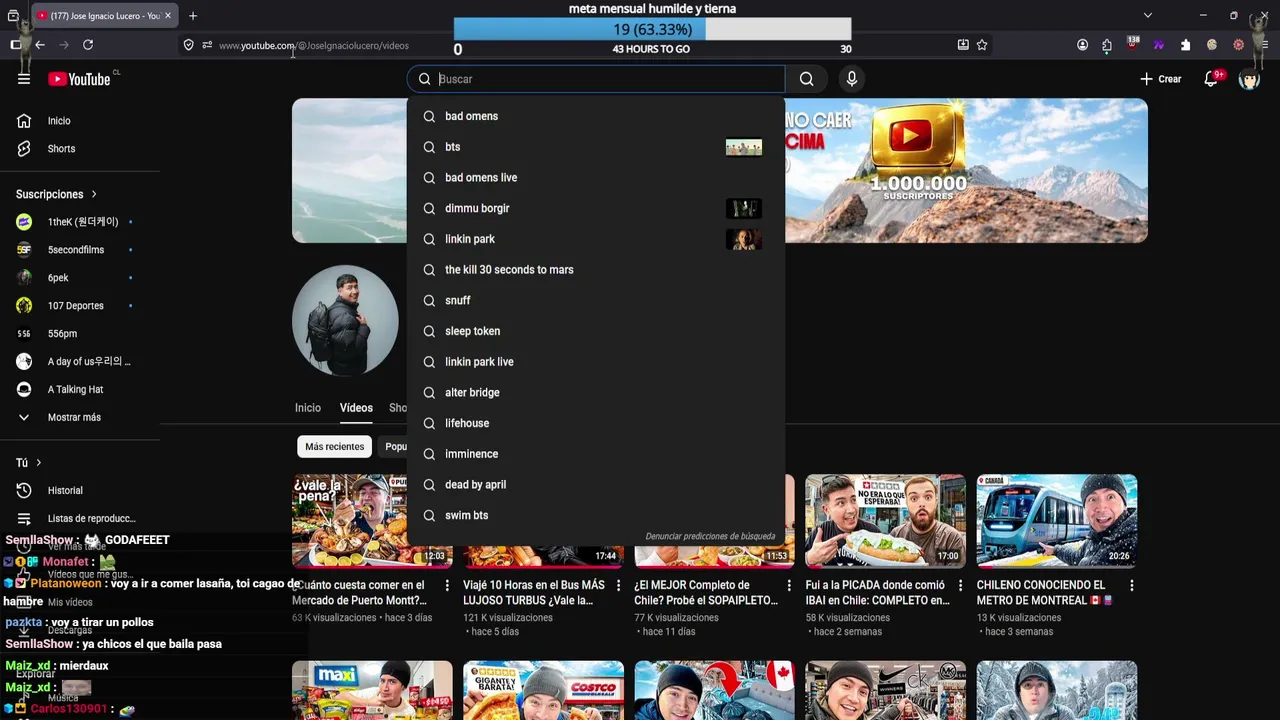The height and width of the screenshot is (720, 1280).
Task: Choose 'linkin park' suggestion
Action: [596, 239]
